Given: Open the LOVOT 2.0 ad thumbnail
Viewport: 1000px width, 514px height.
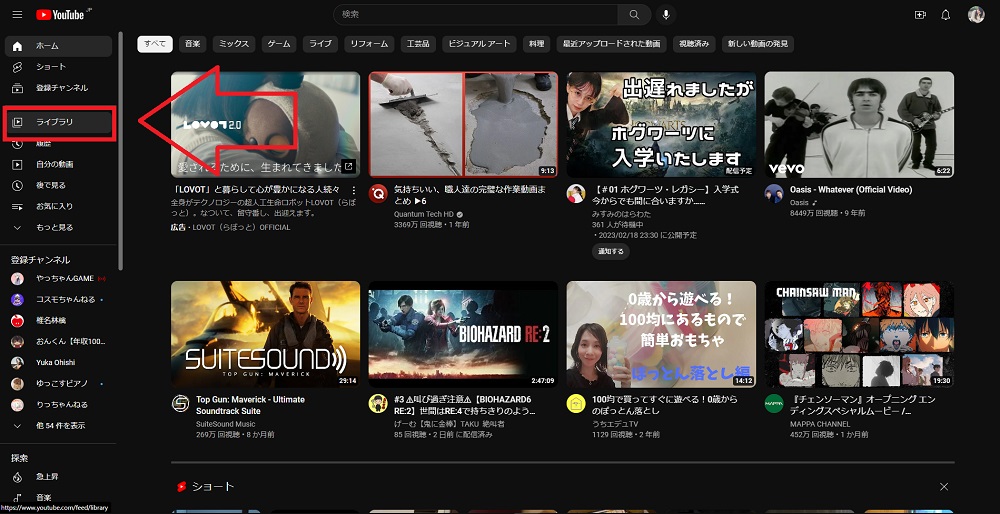Looking at the screenshot, I should coord(265,124).
